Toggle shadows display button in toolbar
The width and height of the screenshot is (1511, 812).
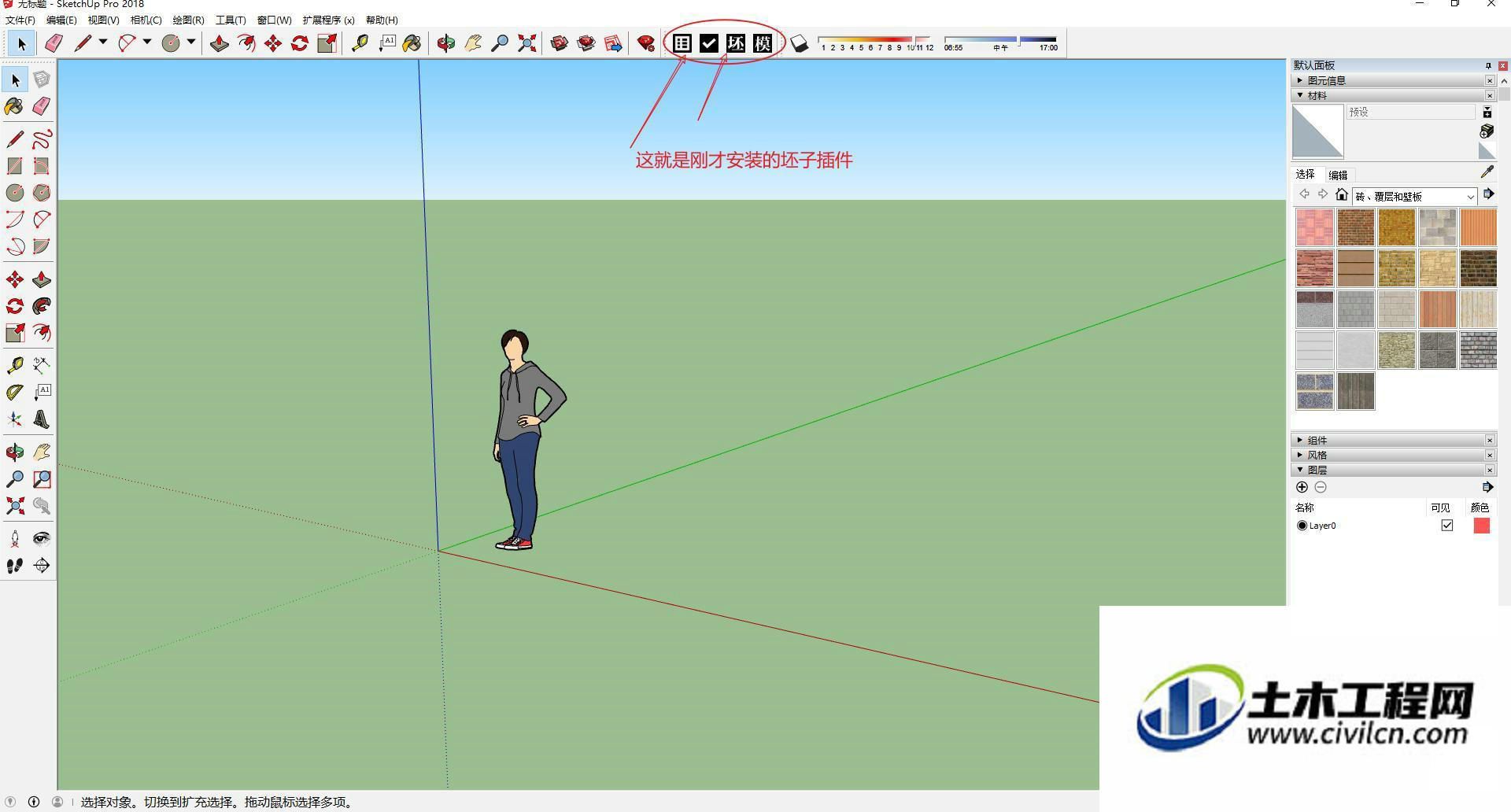coord(799,43)
